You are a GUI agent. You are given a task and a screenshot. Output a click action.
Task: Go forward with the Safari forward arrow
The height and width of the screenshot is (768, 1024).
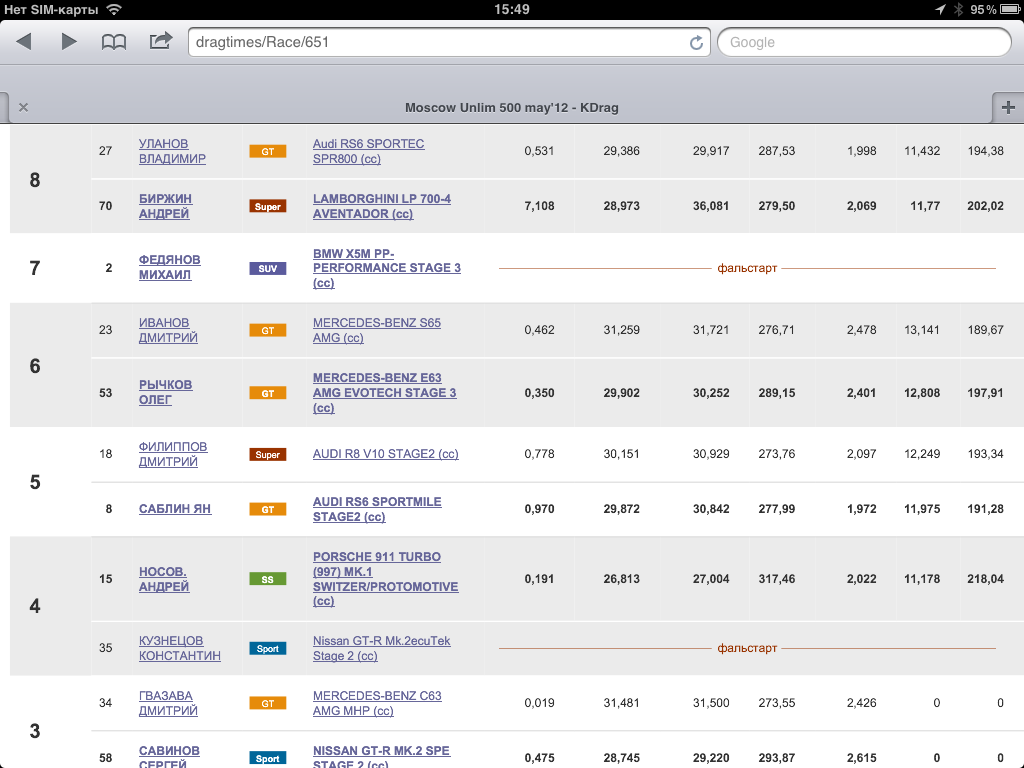pos(69,42)
